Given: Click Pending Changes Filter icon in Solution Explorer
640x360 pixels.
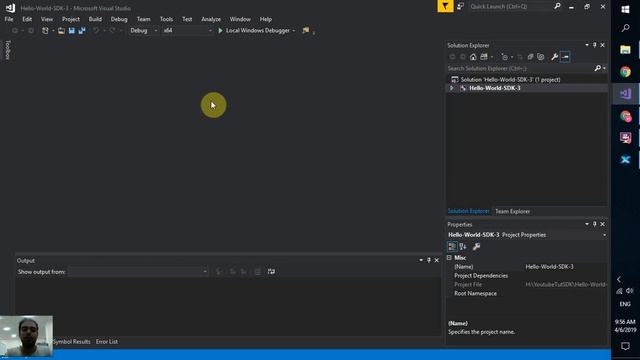Looking at the screenshot, I should [x=505, y=57].
